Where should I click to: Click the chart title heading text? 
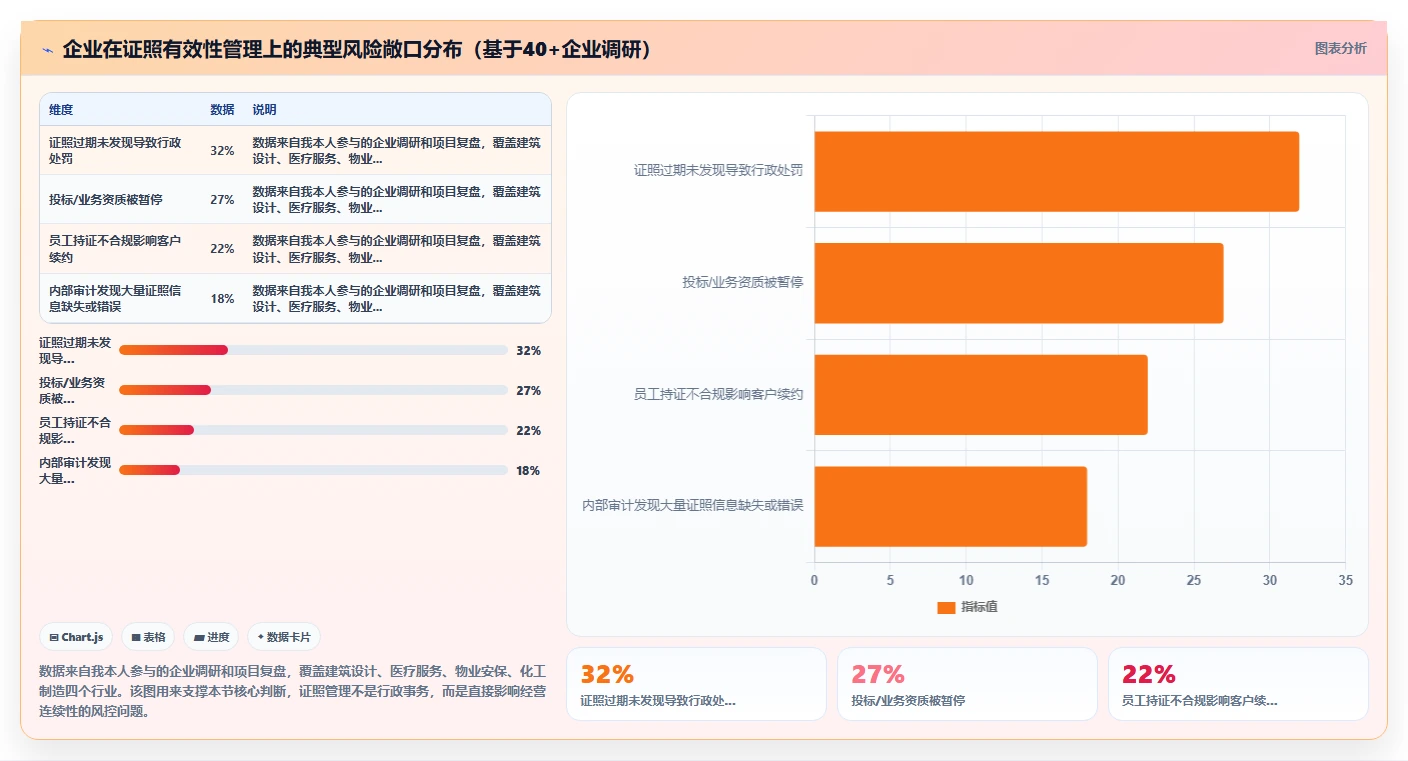(357, 49)
